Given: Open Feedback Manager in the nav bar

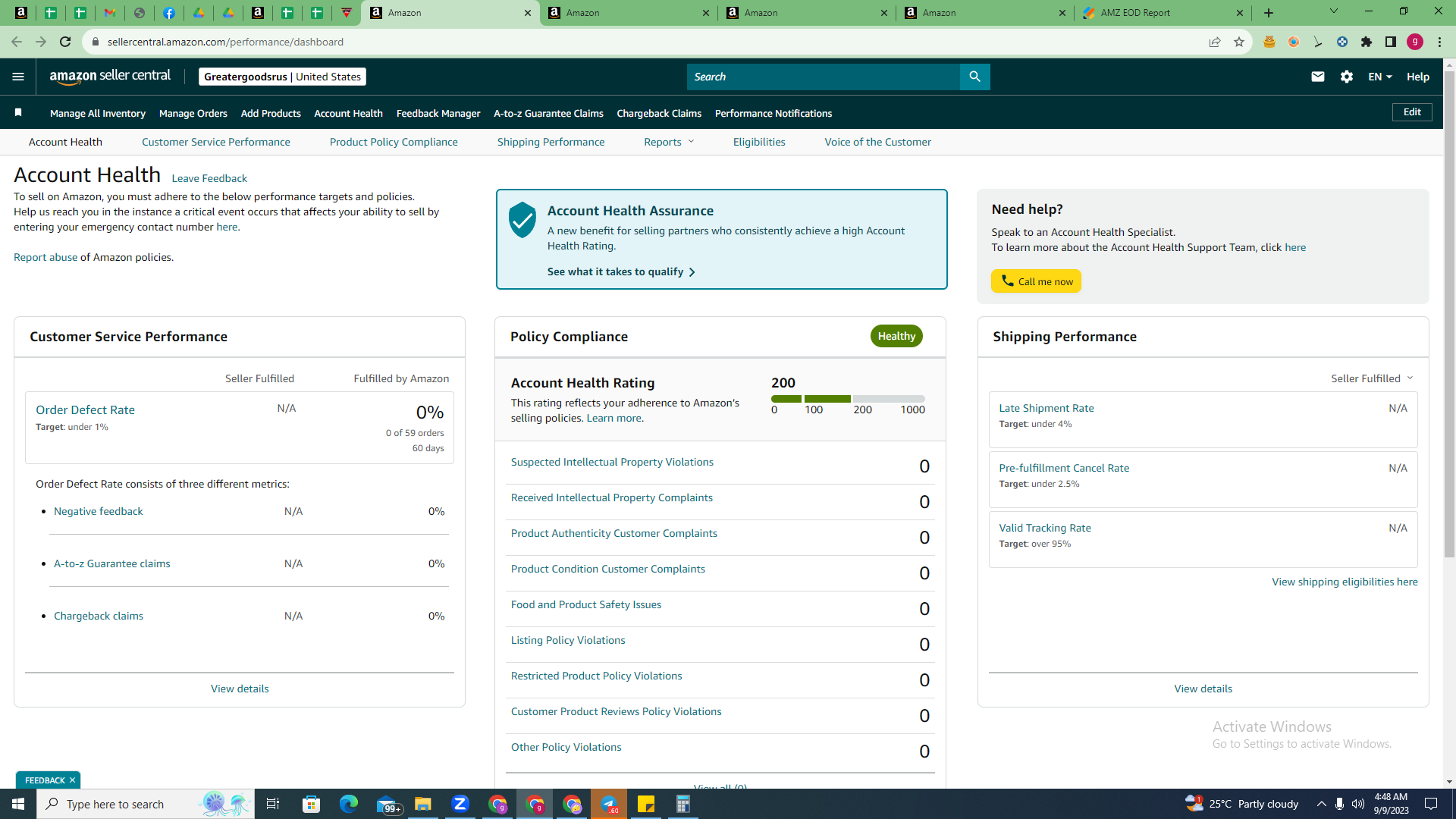Looking at the screenshot, I should click(438, 113).
